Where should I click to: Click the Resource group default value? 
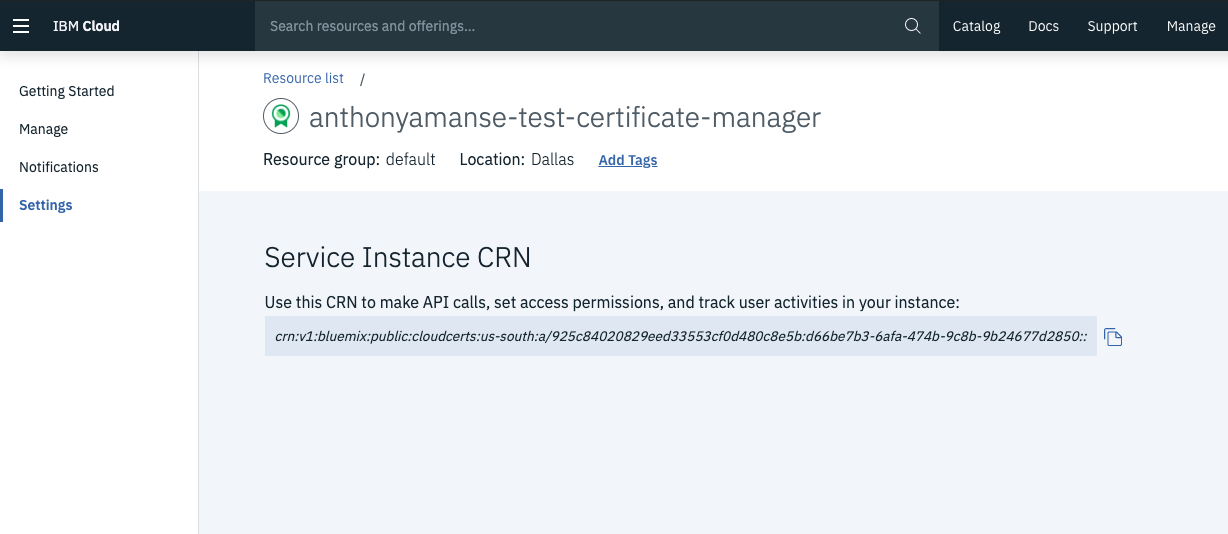pos(410,159)
